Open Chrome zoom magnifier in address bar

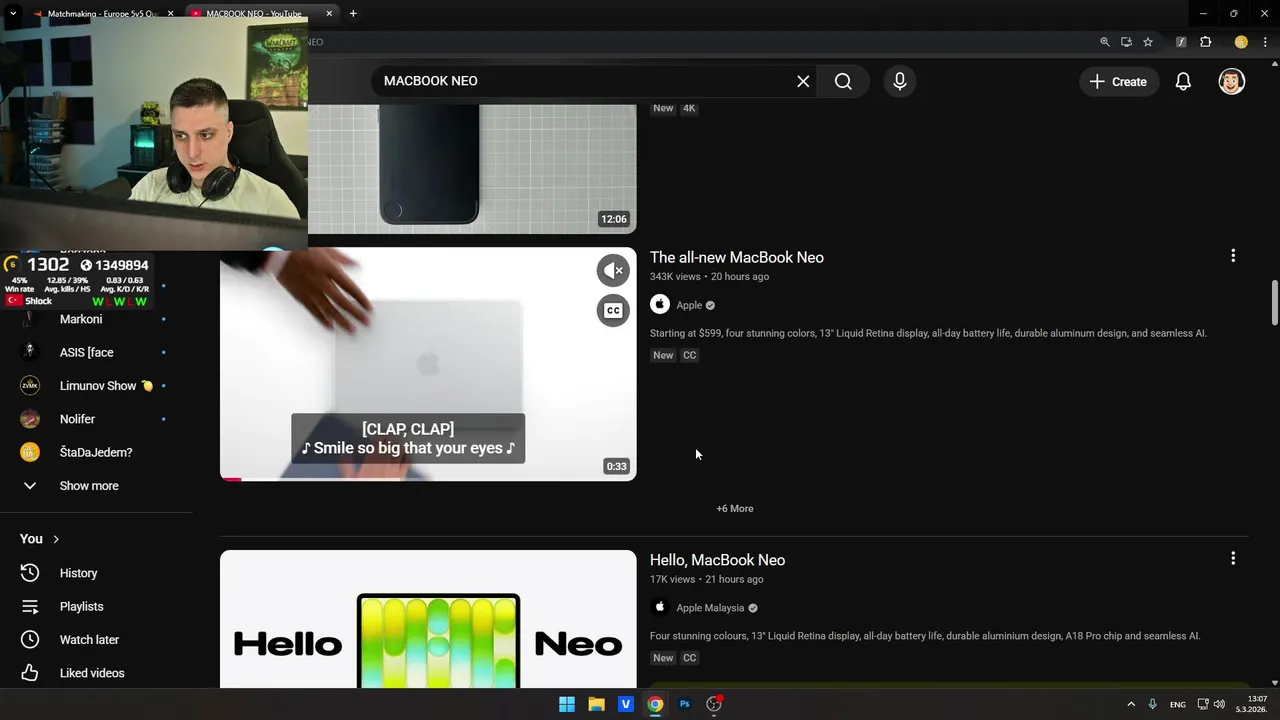(1105, 42)
